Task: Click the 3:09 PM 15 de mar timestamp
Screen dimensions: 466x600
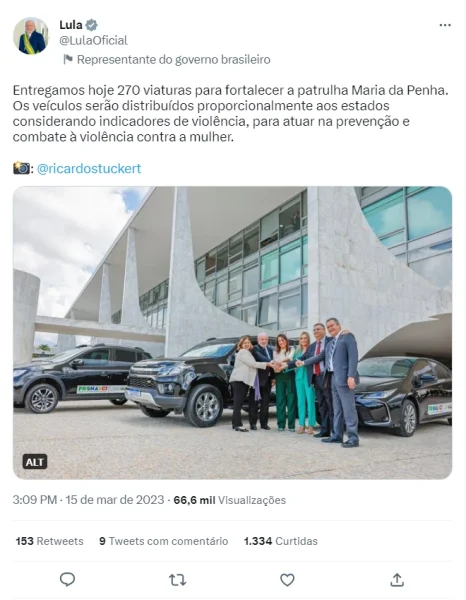Action: pyautogui.click(x=88, y=500)
